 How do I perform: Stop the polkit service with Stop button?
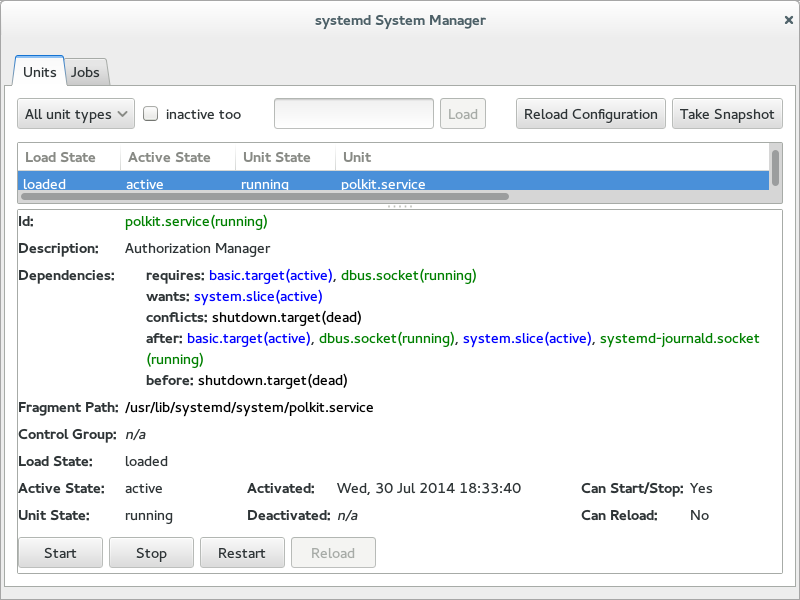[151, 553]
